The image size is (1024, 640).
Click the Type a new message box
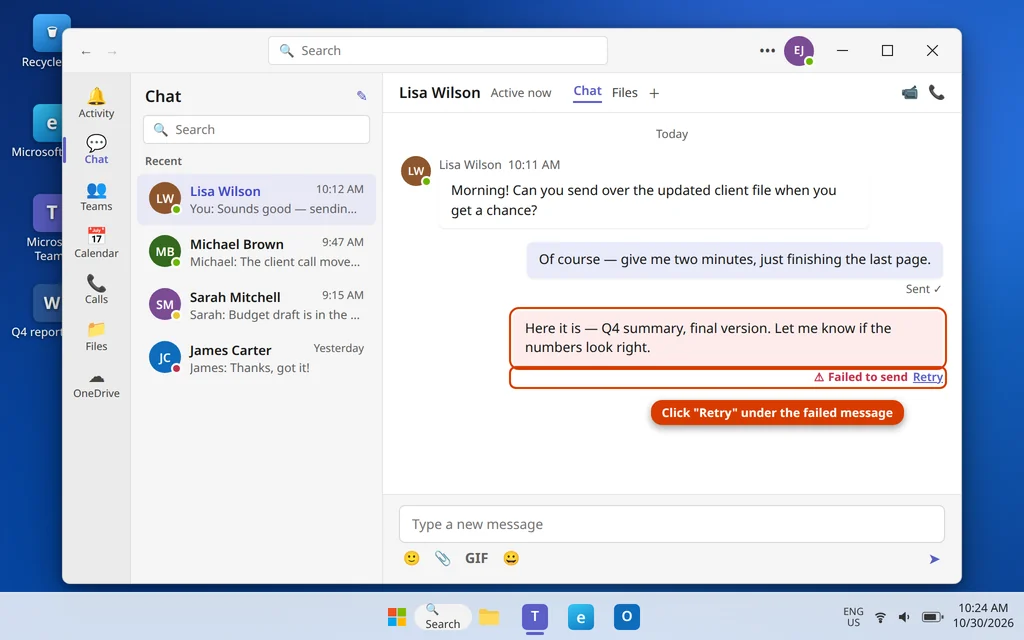pos(671,524)
